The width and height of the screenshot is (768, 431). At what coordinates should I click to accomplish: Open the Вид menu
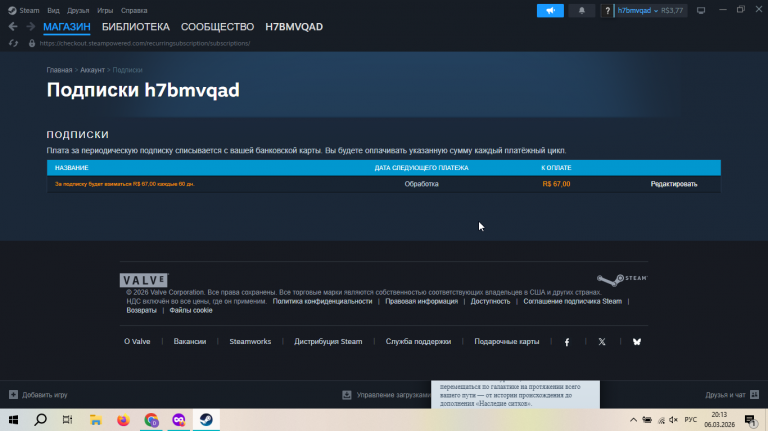[x=53, y=10]
